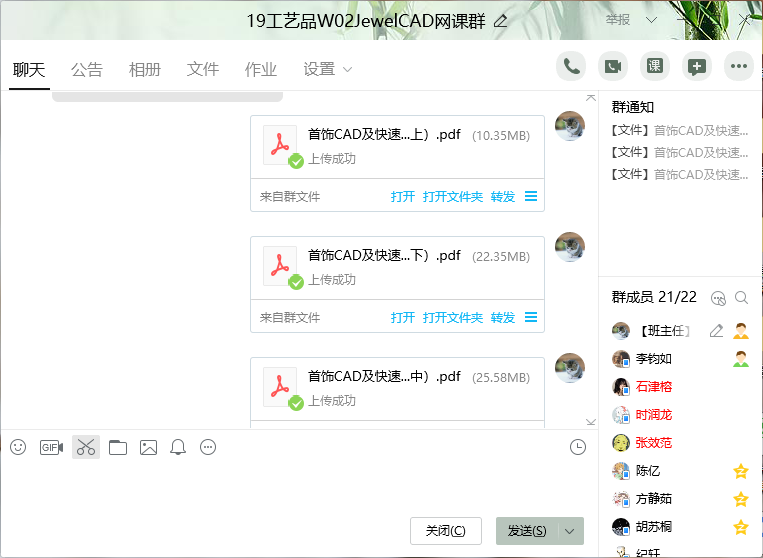Switch to the 聊天 tab
Viewport: 763px width, 558px height.
(x=29, y=70)
